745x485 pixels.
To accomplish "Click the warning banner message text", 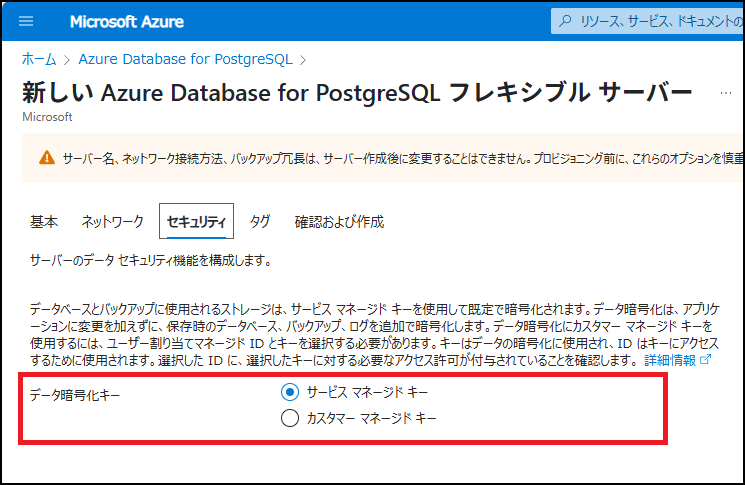I will pos(403,158).
